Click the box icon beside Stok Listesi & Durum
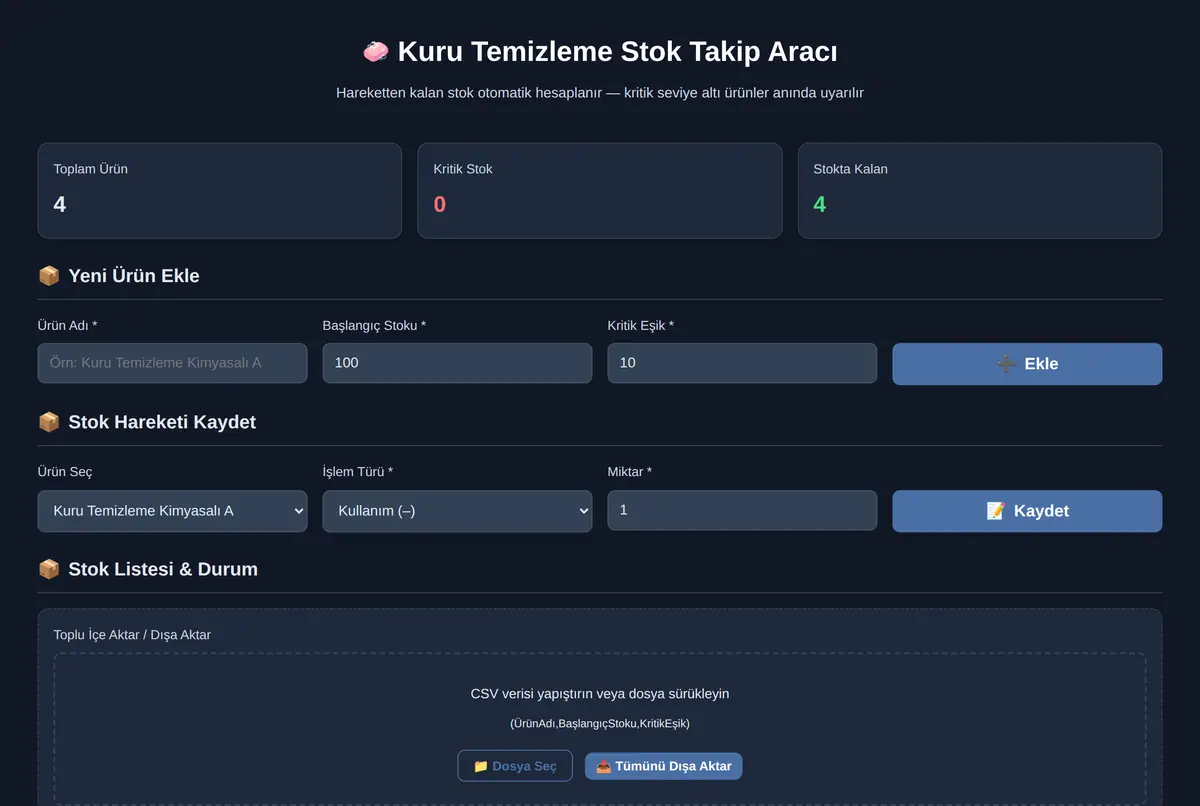This screenshot has width=1200, height=806. tap(49, 569)
